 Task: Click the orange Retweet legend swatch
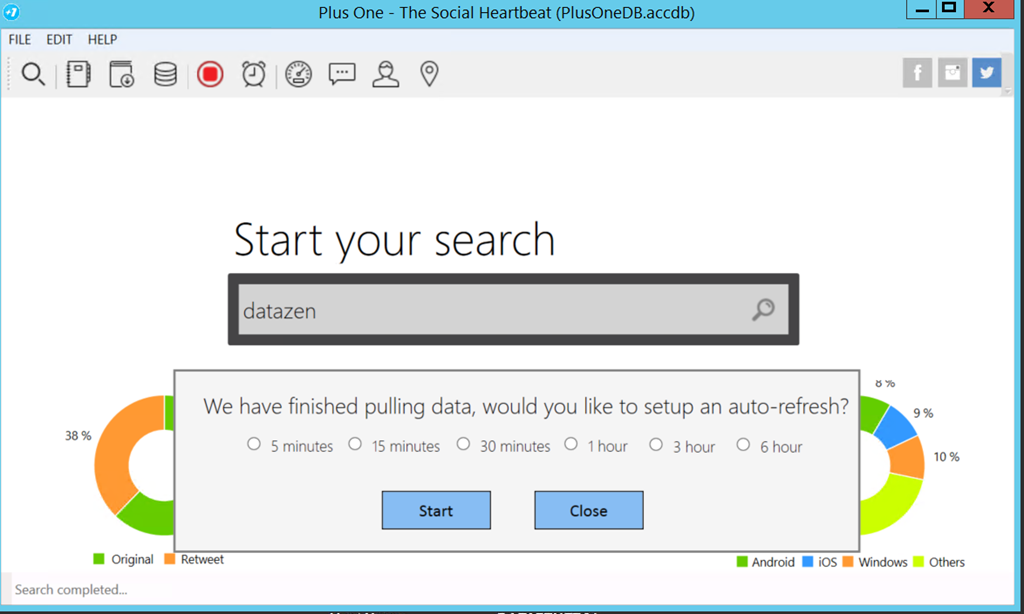click(170, 559)
